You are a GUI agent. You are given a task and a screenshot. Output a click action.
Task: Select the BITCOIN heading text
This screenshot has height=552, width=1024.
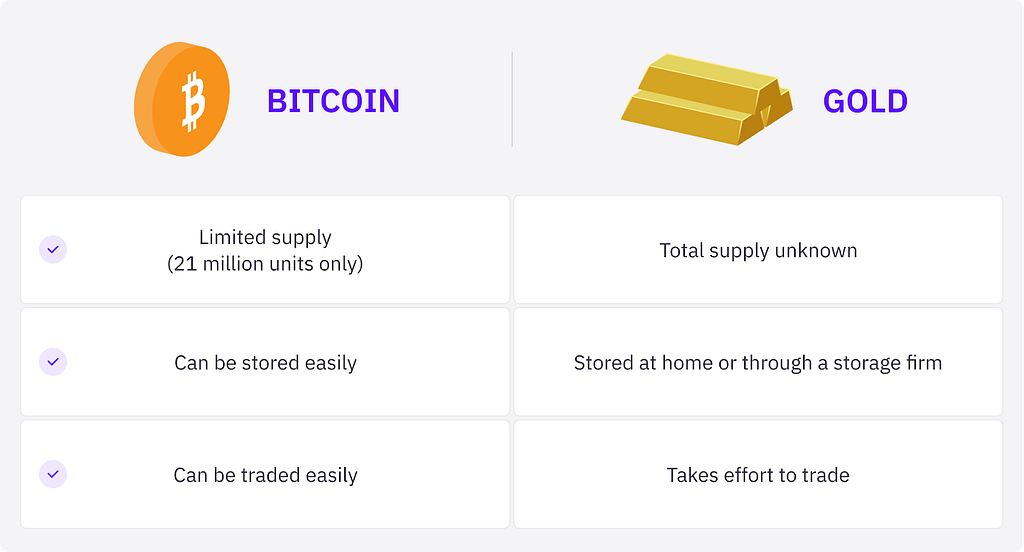[x=333, y=101]
